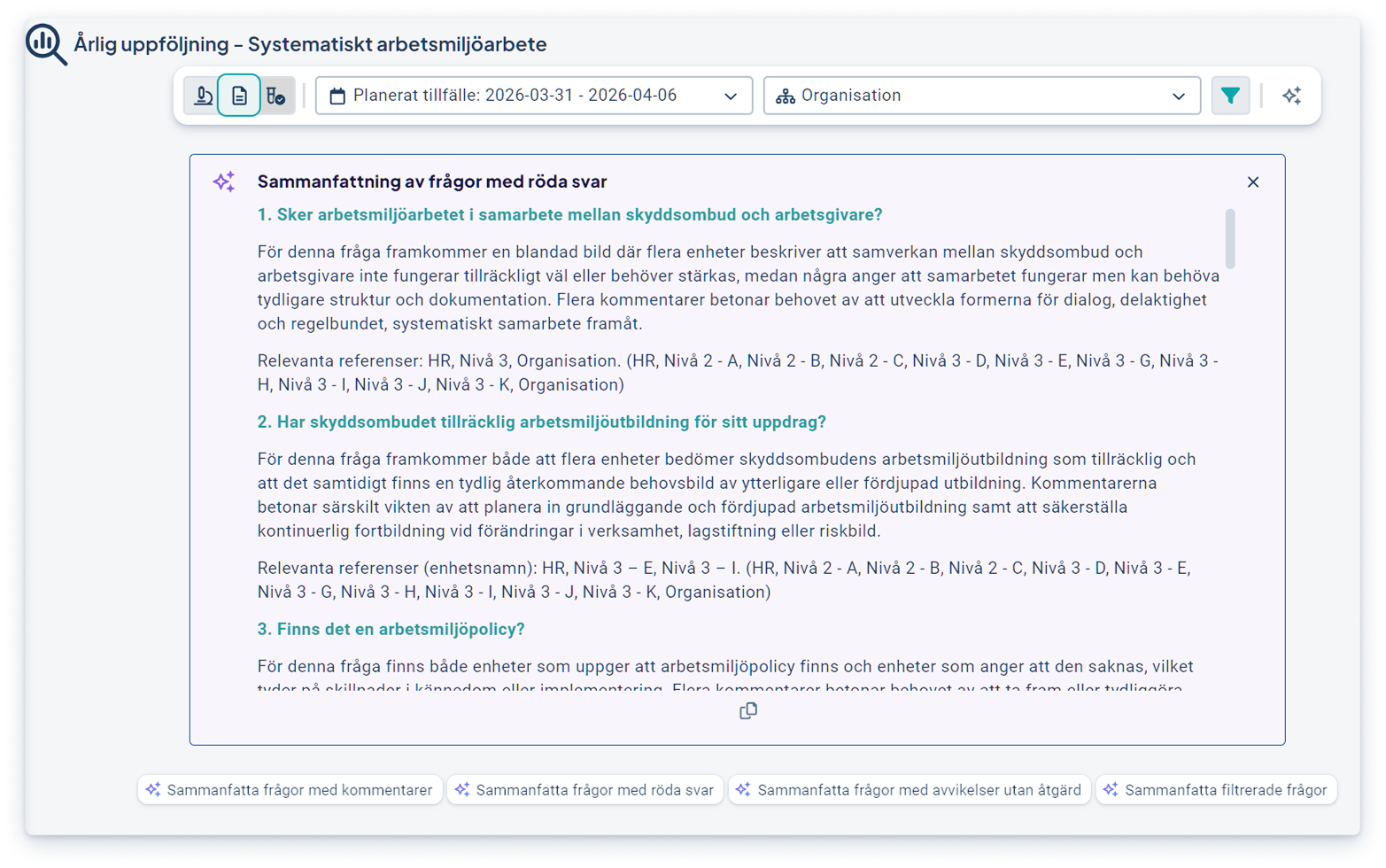Copy the summary with the copy icon
The width and height of the screenshot is (1386, 868).
pos(748,711)
